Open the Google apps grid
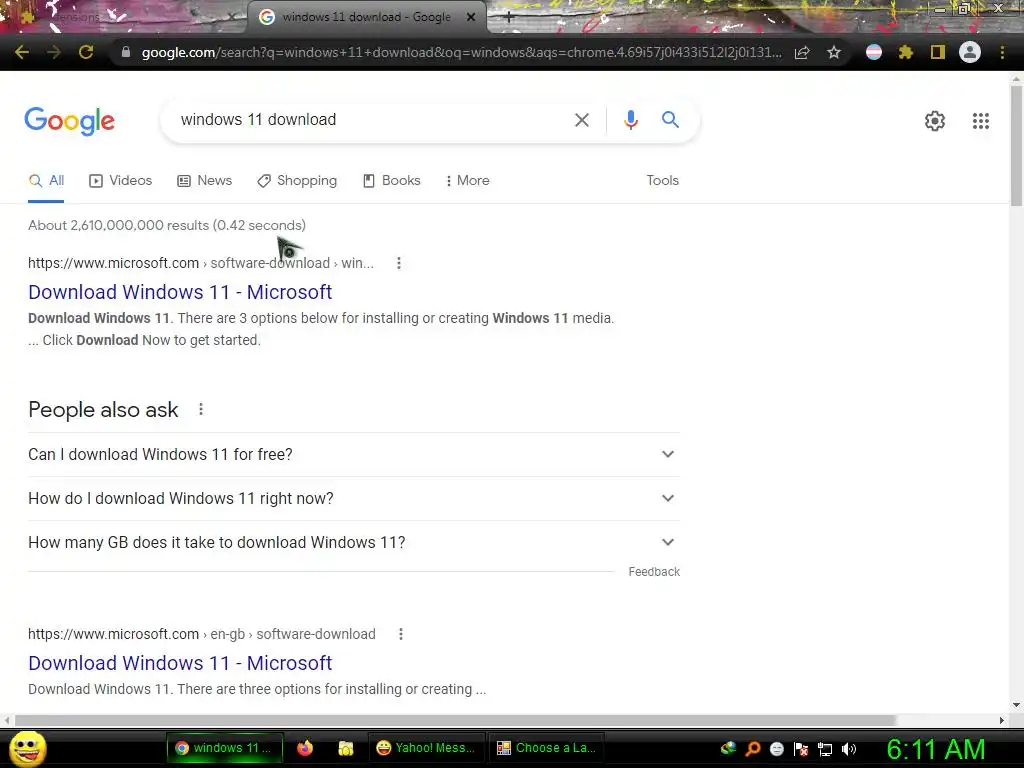This screenshot has width=1024, height=768. [x=981, y=121]
